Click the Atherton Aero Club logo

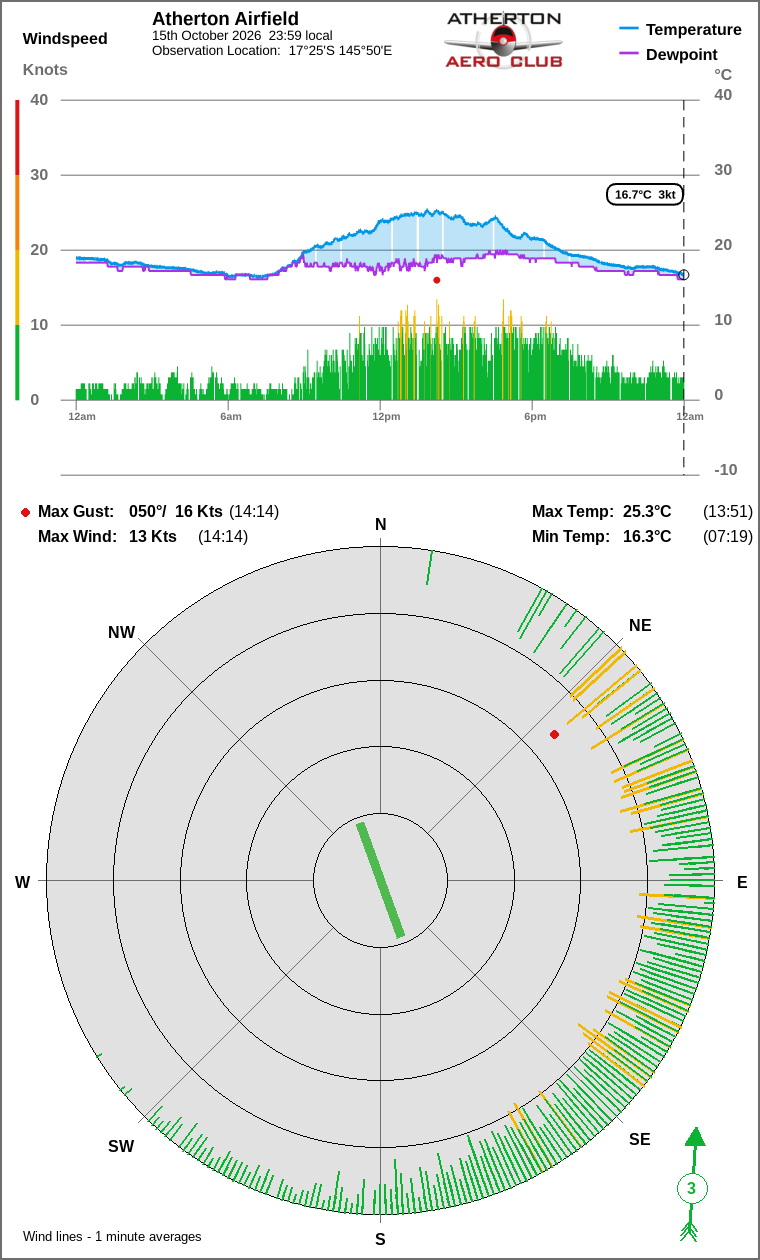click(504, 40)
